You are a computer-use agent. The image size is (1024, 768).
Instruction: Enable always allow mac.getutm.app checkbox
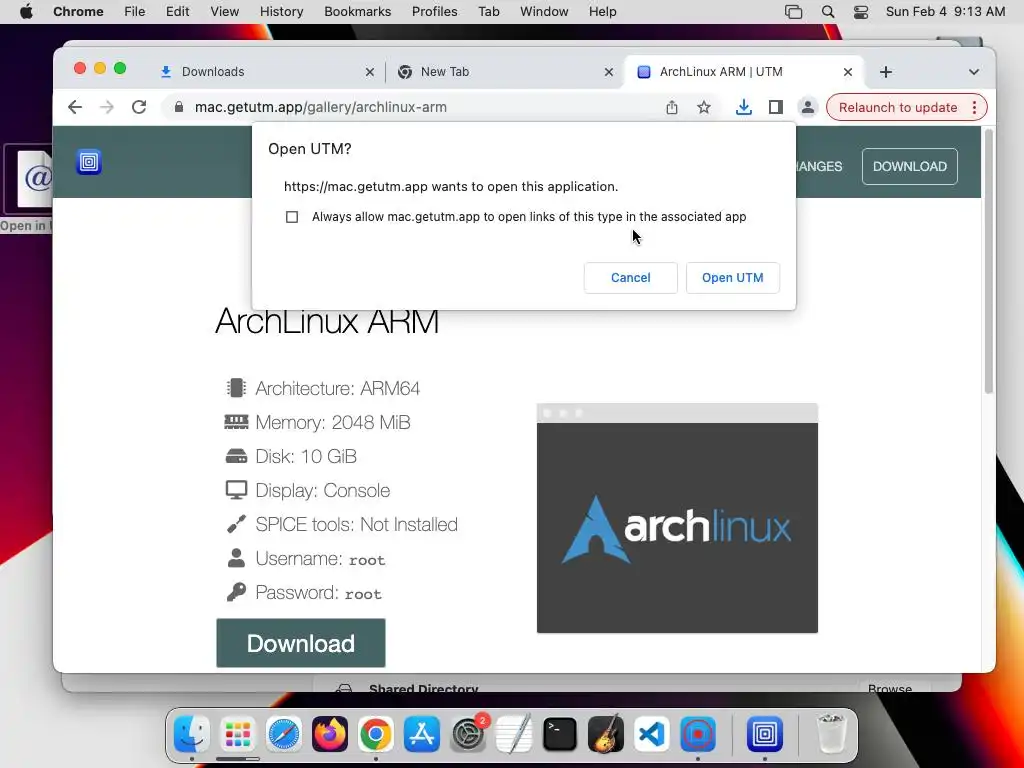292,217
